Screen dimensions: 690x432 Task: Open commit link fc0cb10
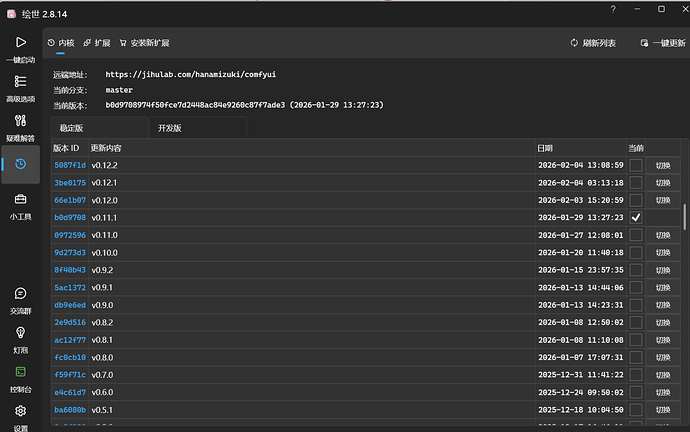[x=70, y=357]
